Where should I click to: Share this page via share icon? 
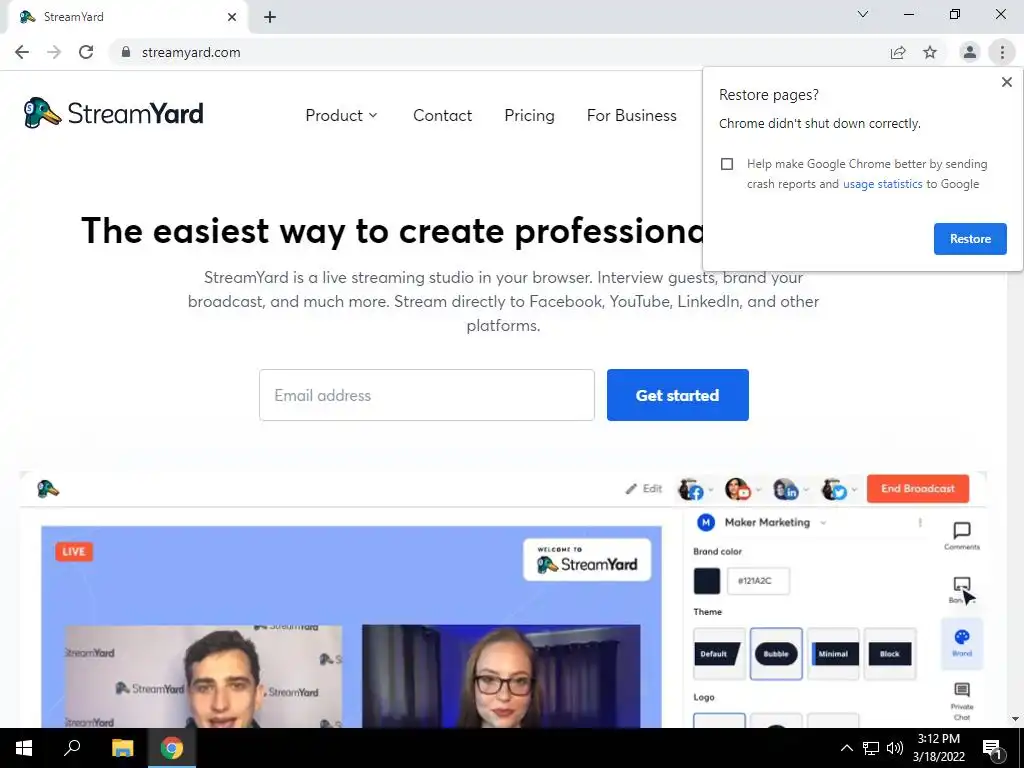(898, 52)
